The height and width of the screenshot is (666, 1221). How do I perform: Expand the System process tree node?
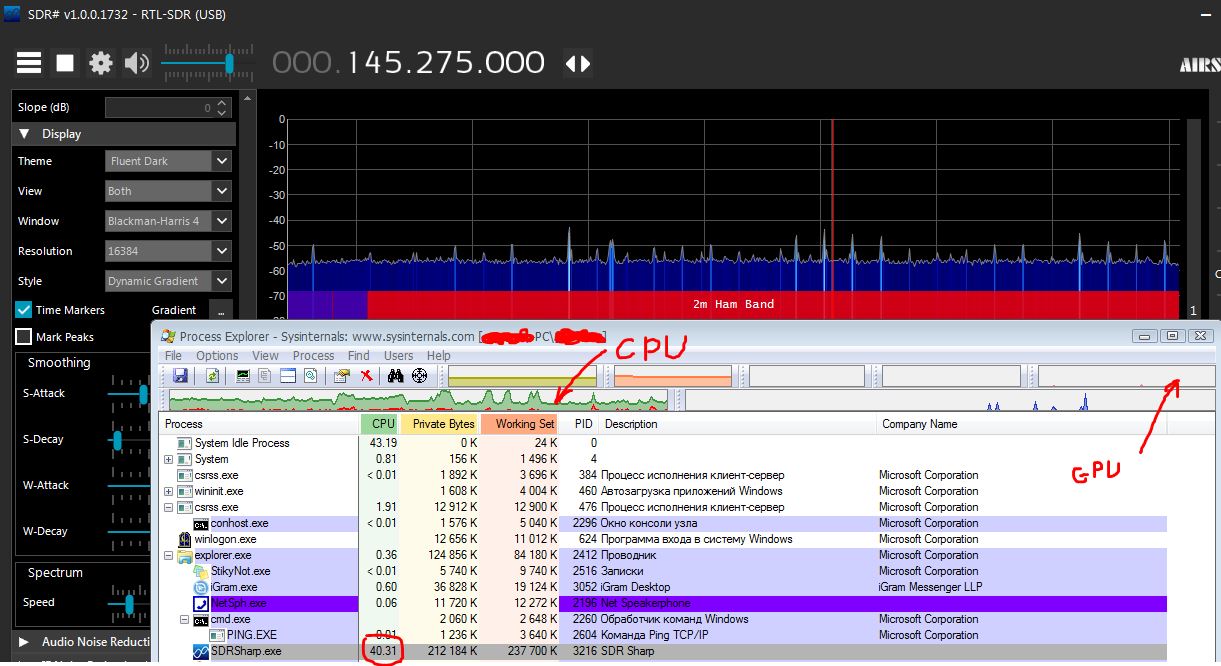[169, 459]
